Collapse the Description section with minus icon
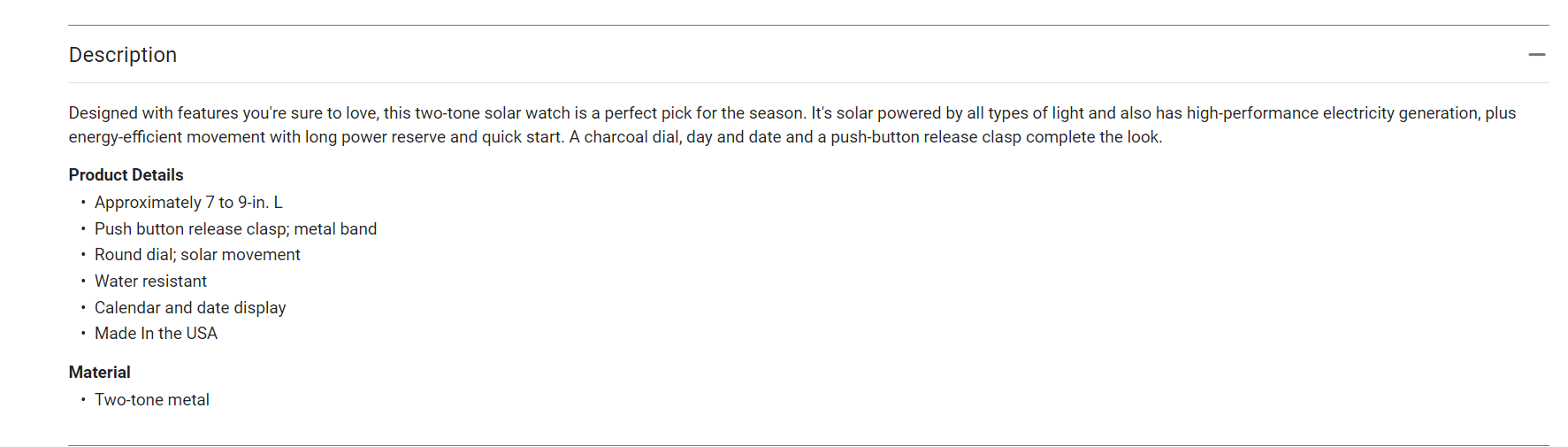 click(1536, 55)
